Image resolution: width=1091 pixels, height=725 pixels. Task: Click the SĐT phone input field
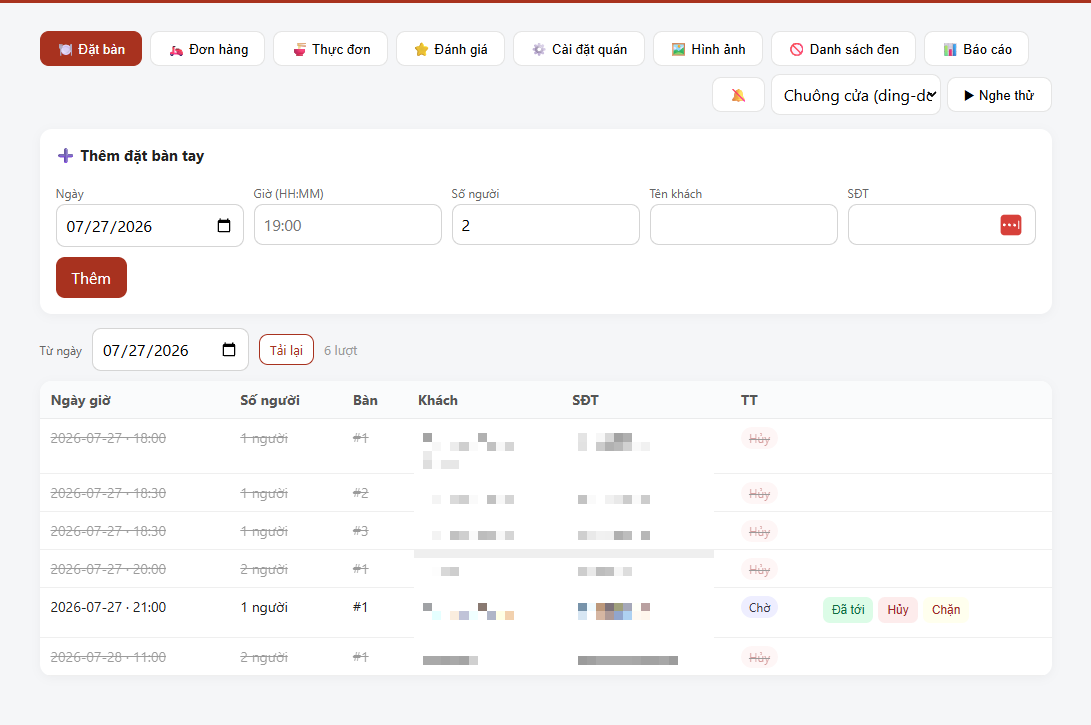point(941,225)
